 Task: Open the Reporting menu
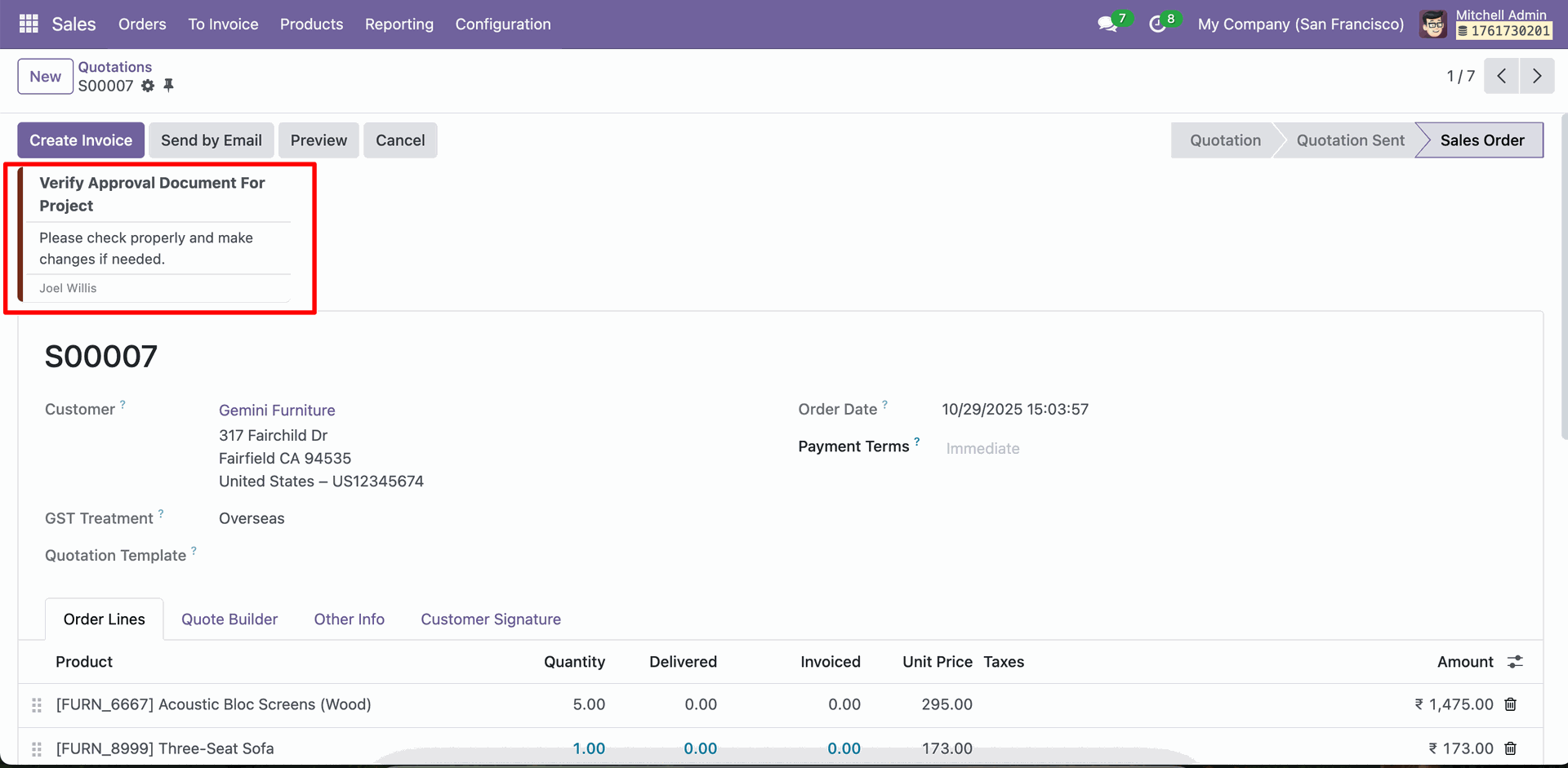pos(399,24)
